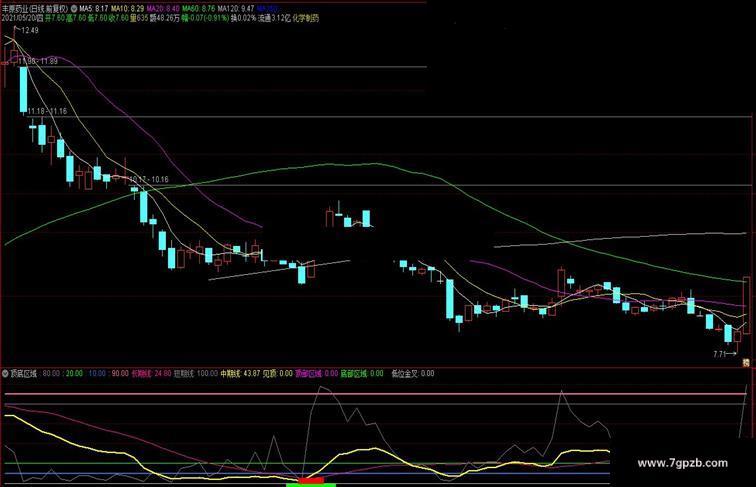Click the blue MA250 label
The image size is (756, 487).
pyautogui.click(x=267, y=9)
